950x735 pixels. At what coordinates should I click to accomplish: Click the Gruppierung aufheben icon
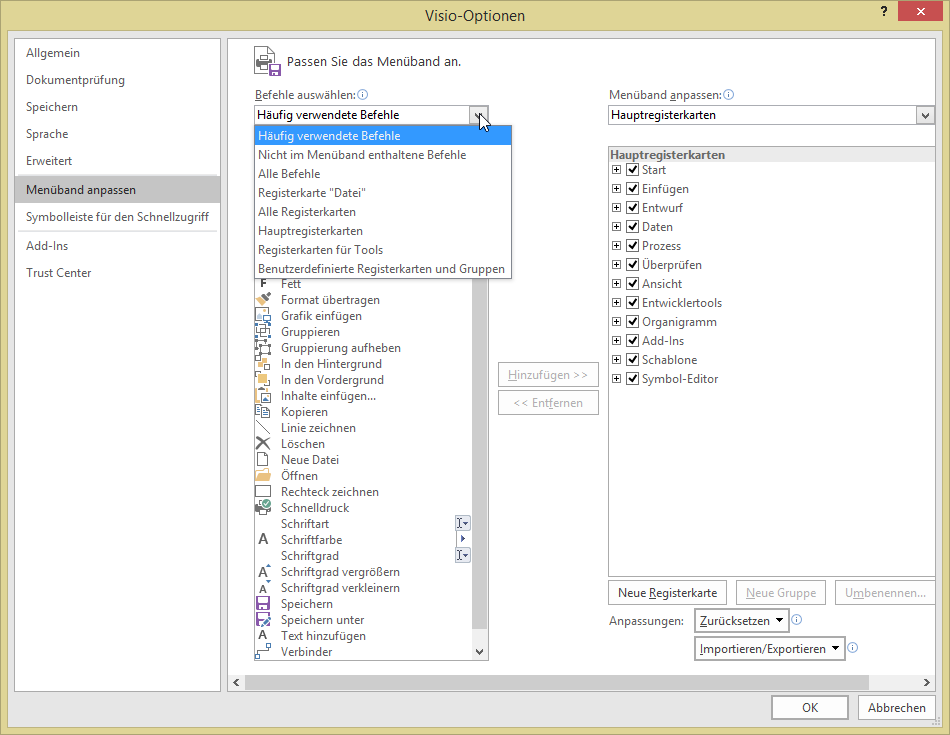point(263,348)
